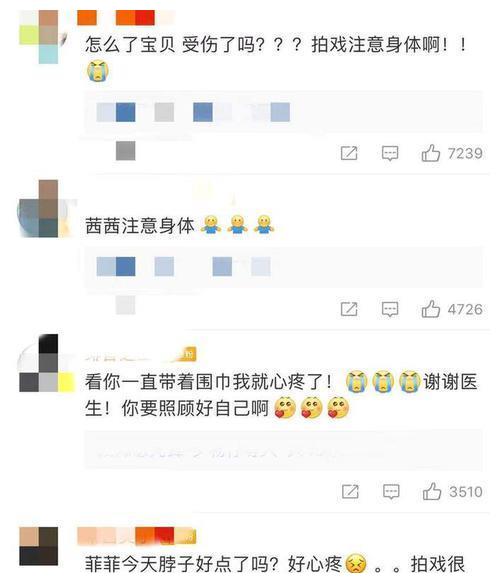Repost the comment about 围巾

[x=350, y=492]
